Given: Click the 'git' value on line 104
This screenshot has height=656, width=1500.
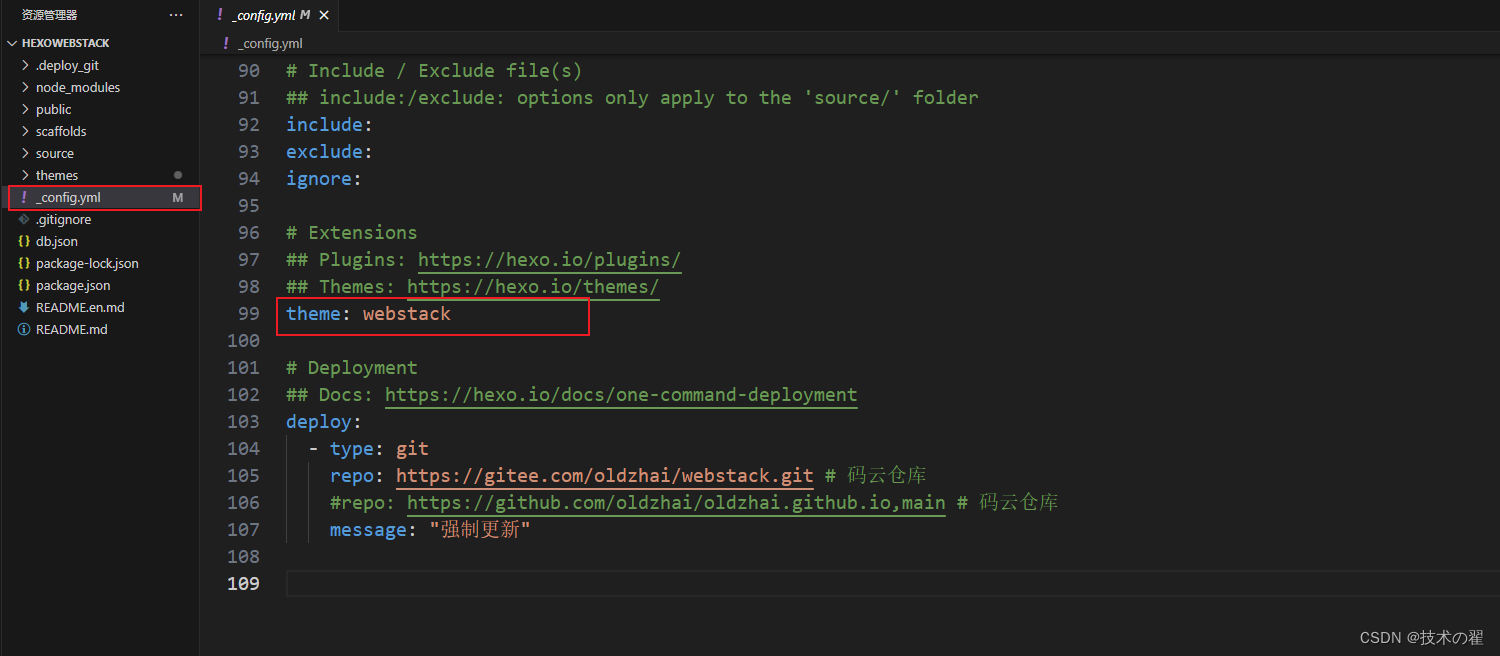Looking at the screenshot, I should click(412, 448).
